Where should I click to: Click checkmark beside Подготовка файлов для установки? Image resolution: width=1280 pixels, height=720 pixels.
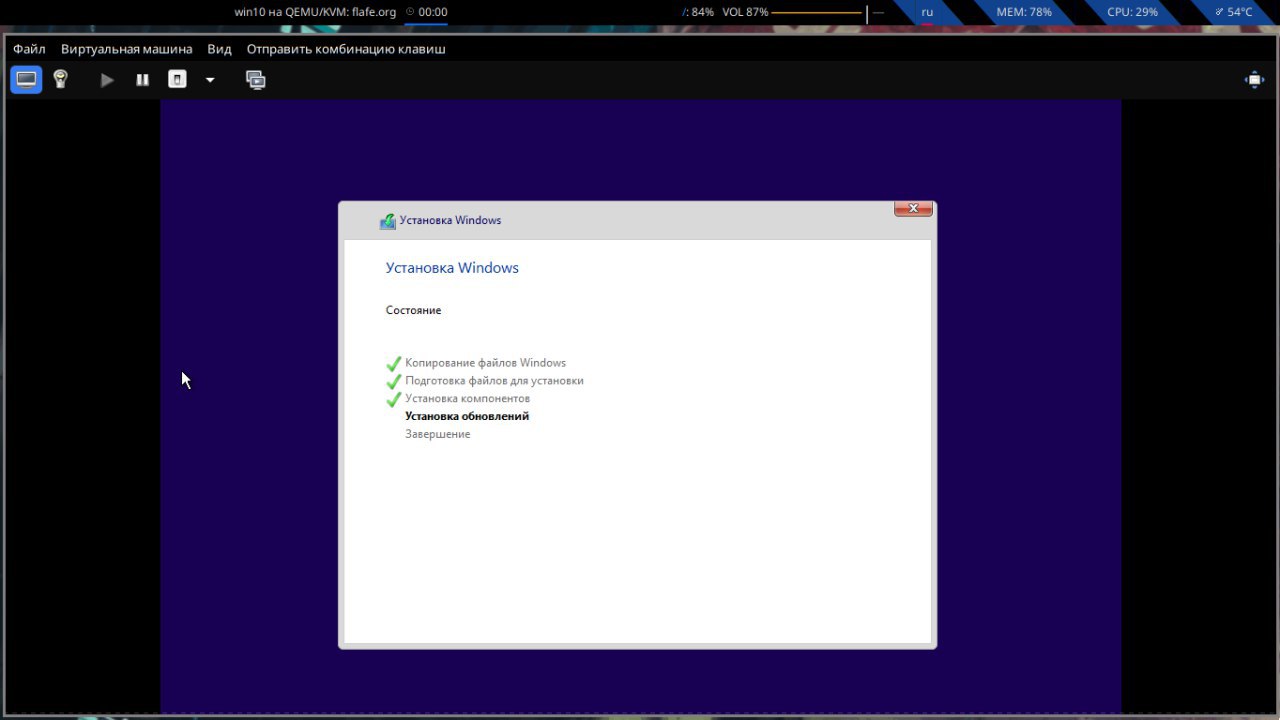point(394,382)
